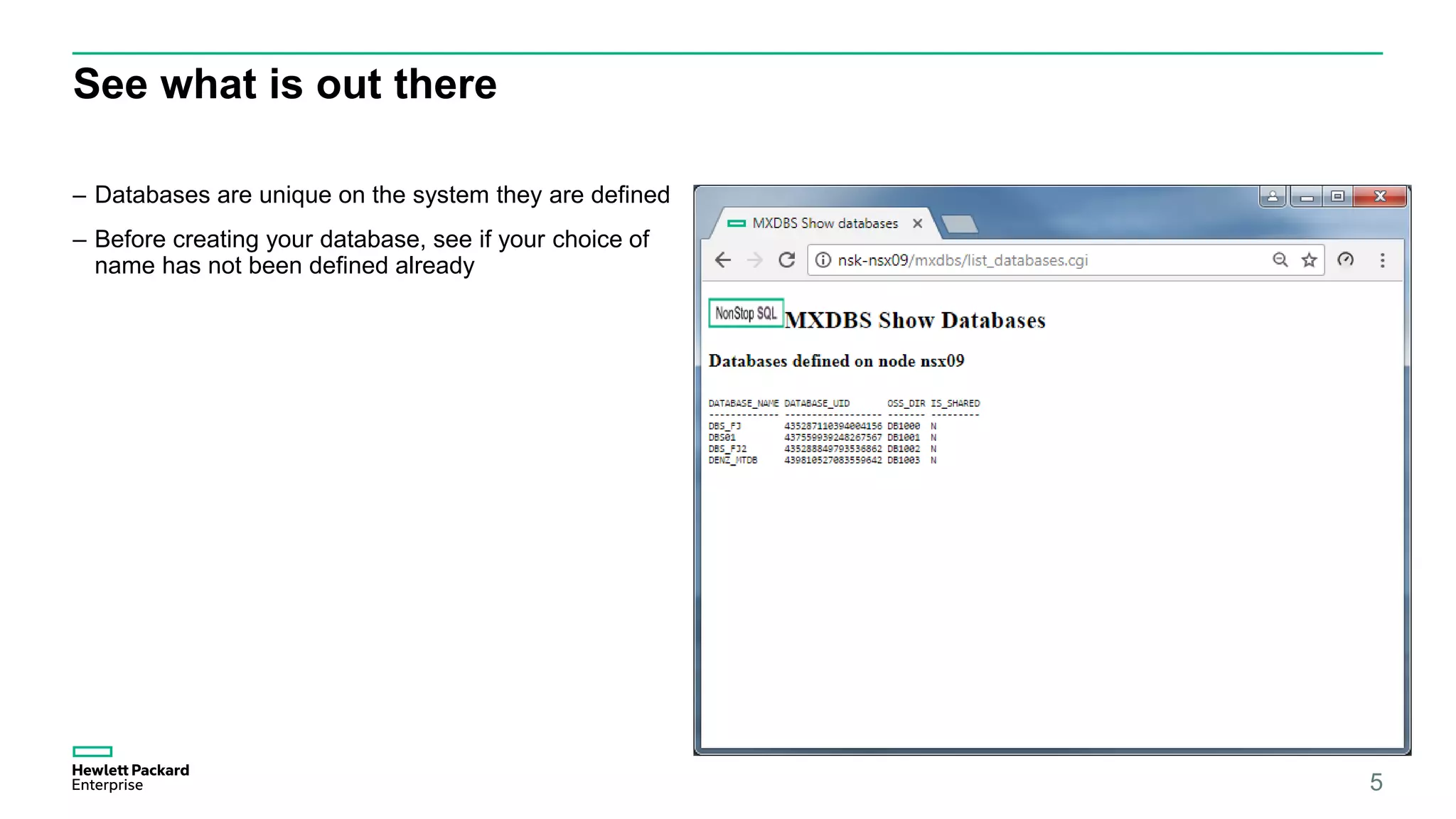
Task: Select the DBS01 database name
Action: (722, 437)
